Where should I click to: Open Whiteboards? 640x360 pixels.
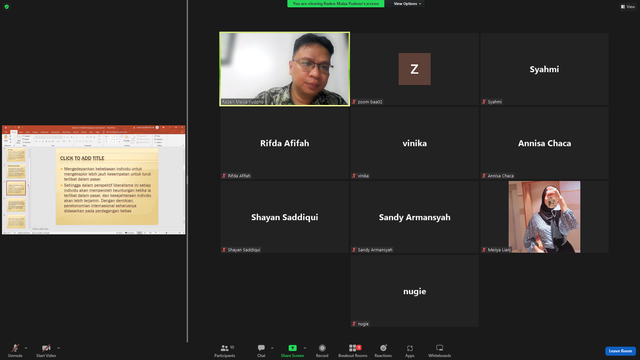(440, 350)
